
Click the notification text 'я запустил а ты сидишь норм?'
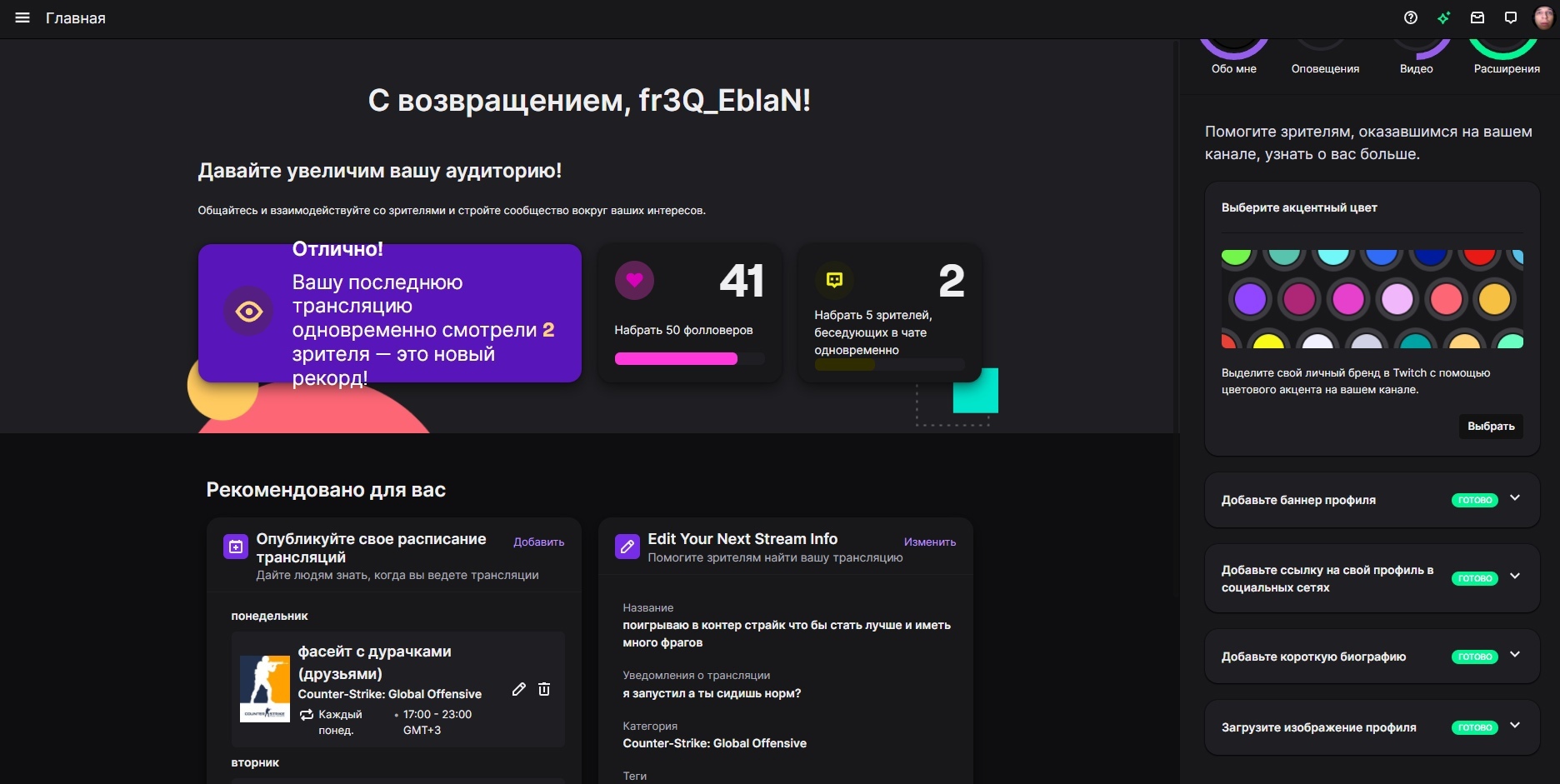click(712, 693)
